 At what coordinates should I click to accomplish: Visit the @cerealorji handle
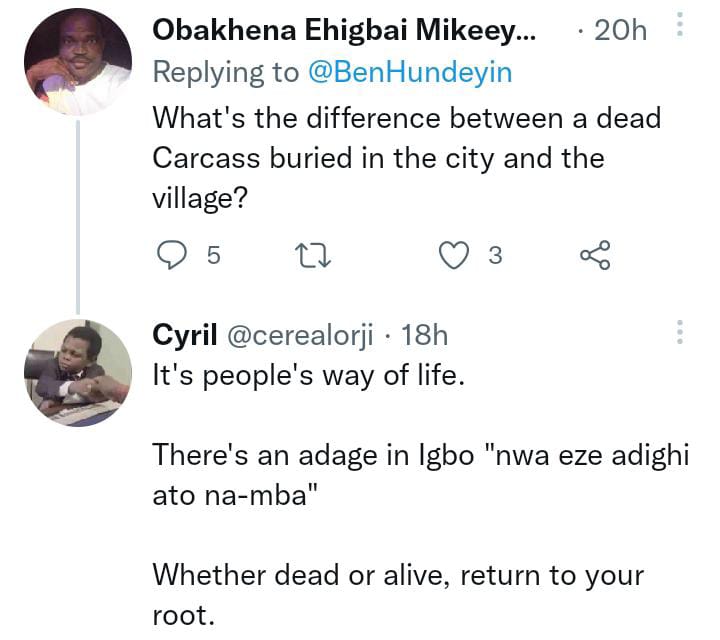[302, 336]
